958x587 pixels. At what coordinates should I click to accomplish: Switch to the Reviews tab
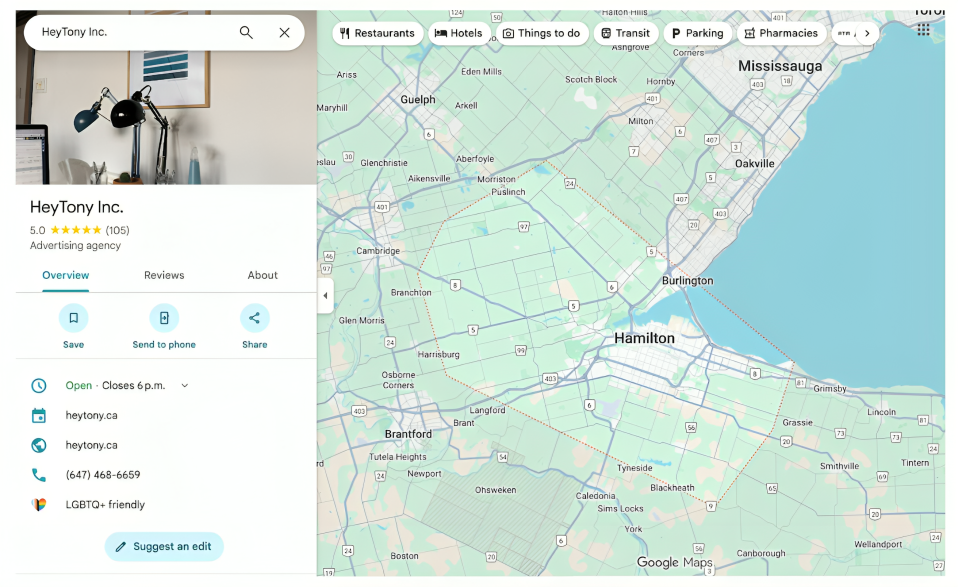[164, 275]
